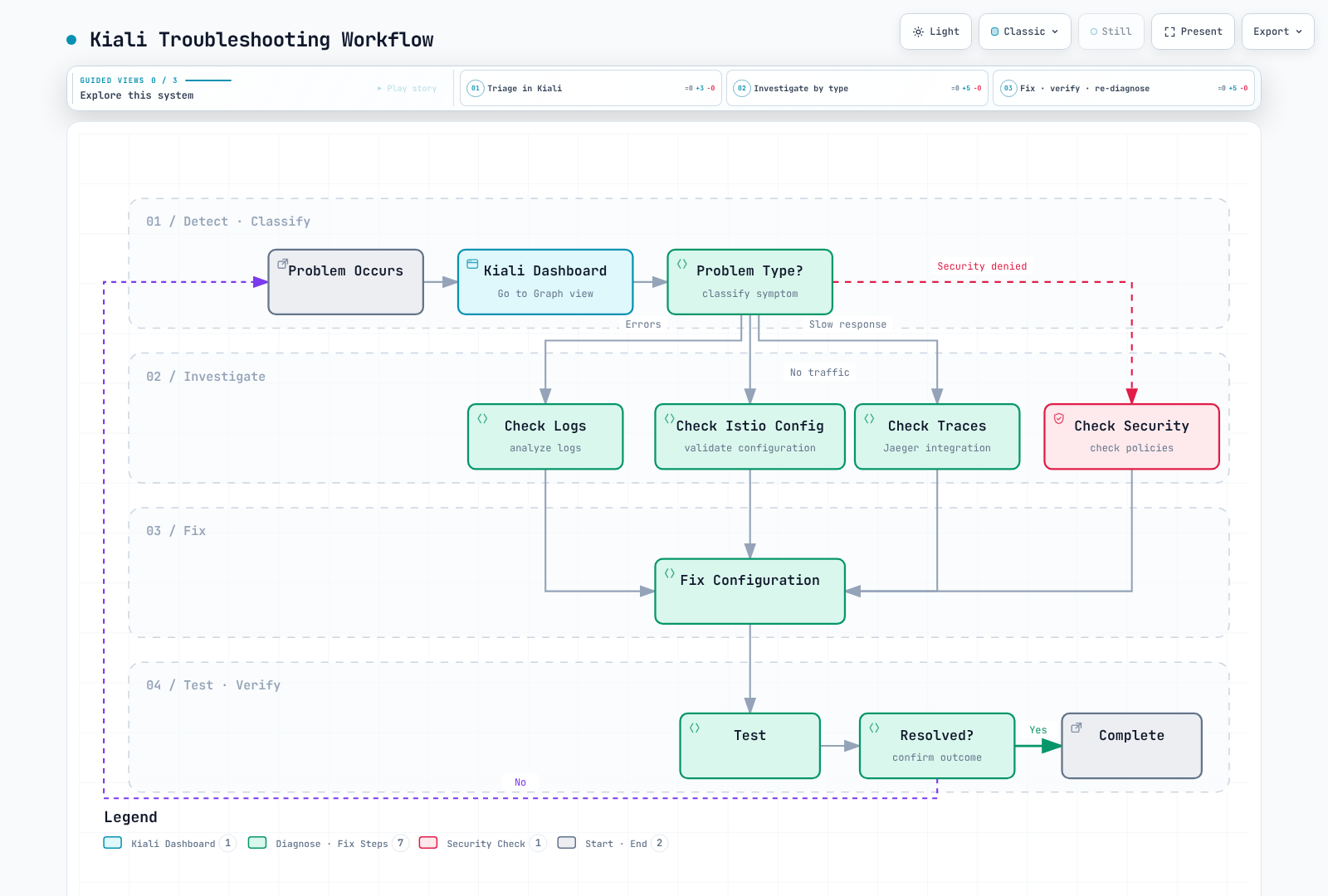Click the code icon on Check Logs node
1328x896 pixels.
coord(482,419)
